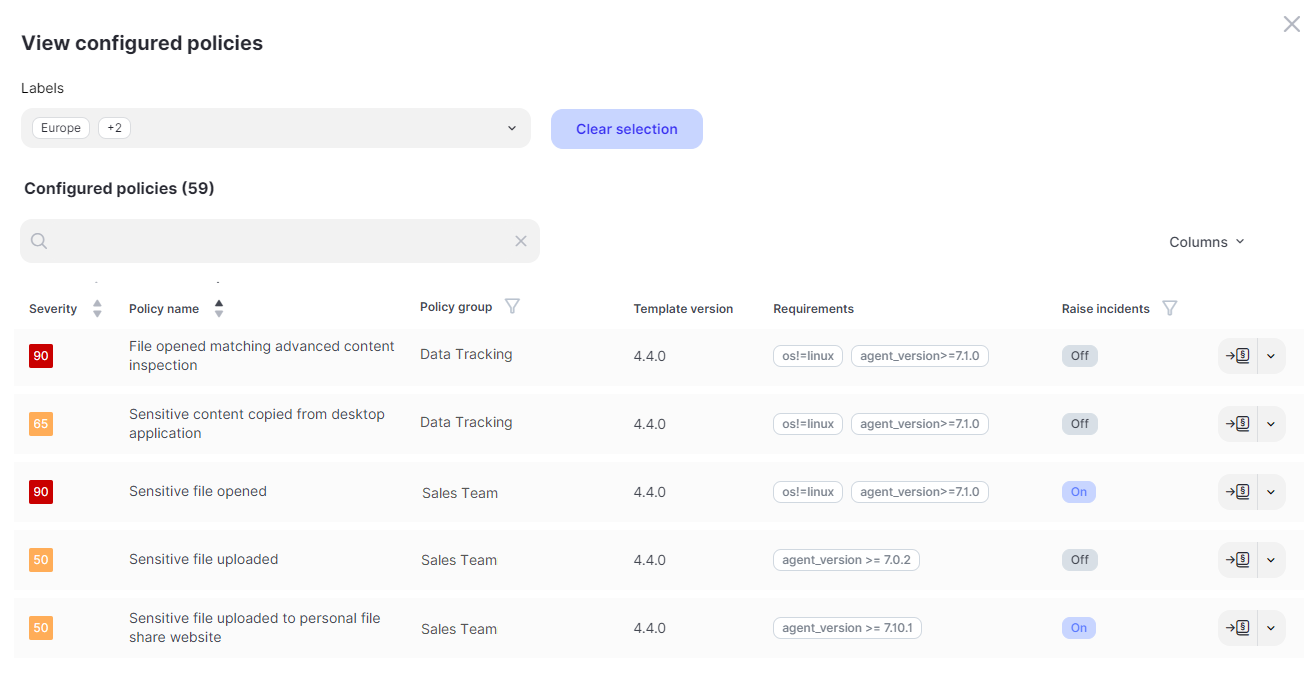Click the policy action icon for Sensitive file opened
This screenshot has height=686, width=1313.
pos(1238,492)
